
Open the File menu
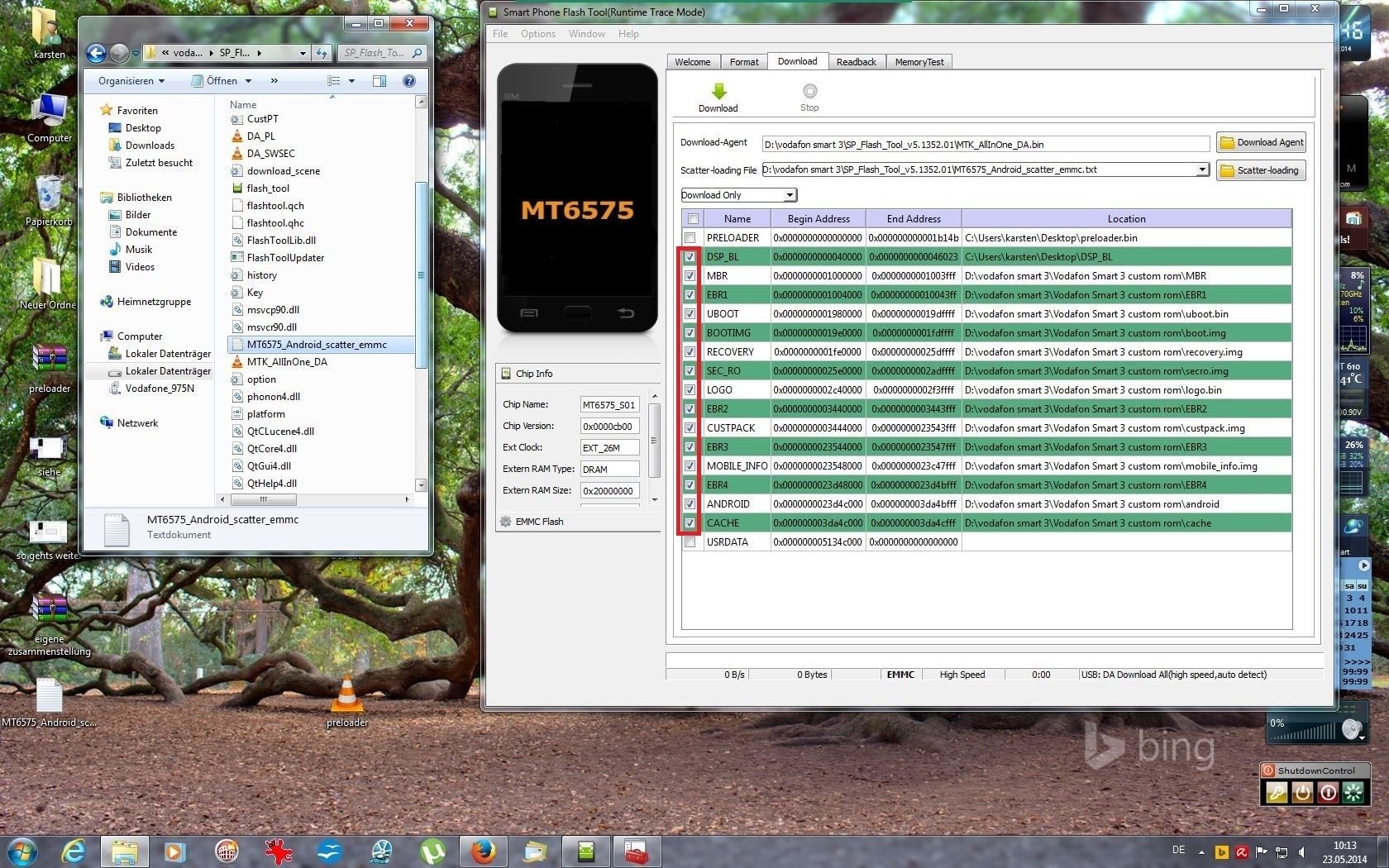[x=500, y=34]
